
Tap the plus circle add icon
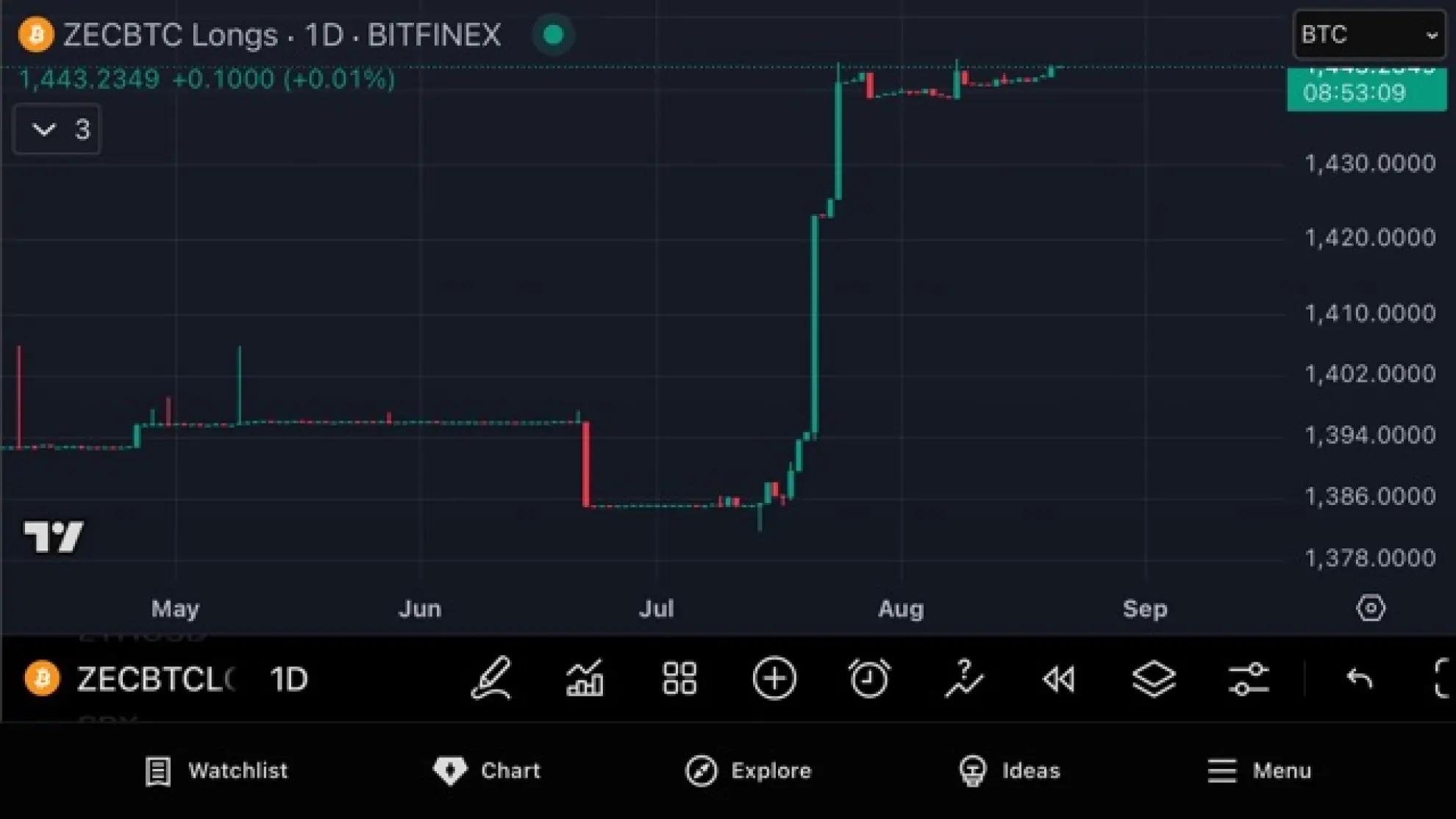[774, 678]
